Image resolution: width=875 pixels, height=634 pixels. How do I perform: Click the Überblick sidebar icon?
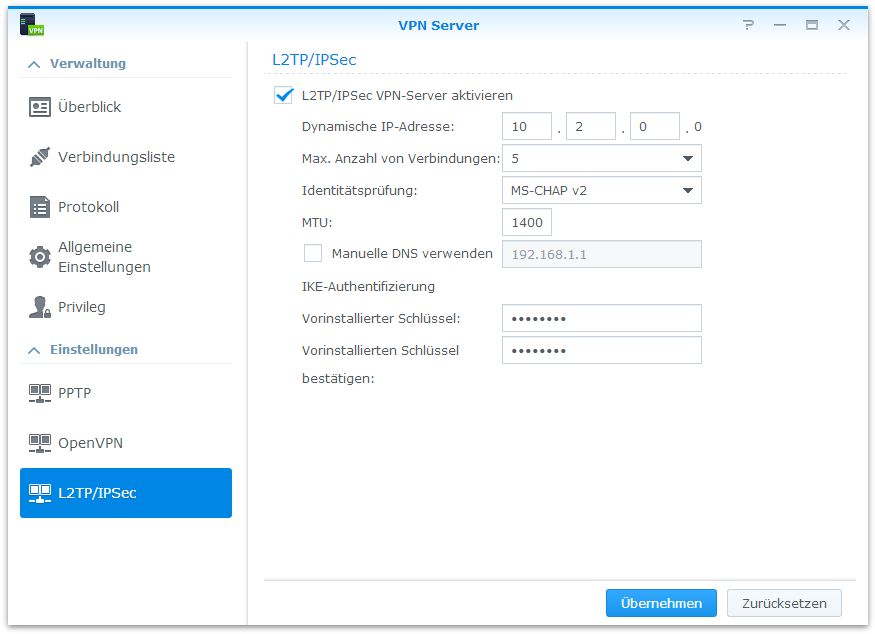click(x=40, y=107)
